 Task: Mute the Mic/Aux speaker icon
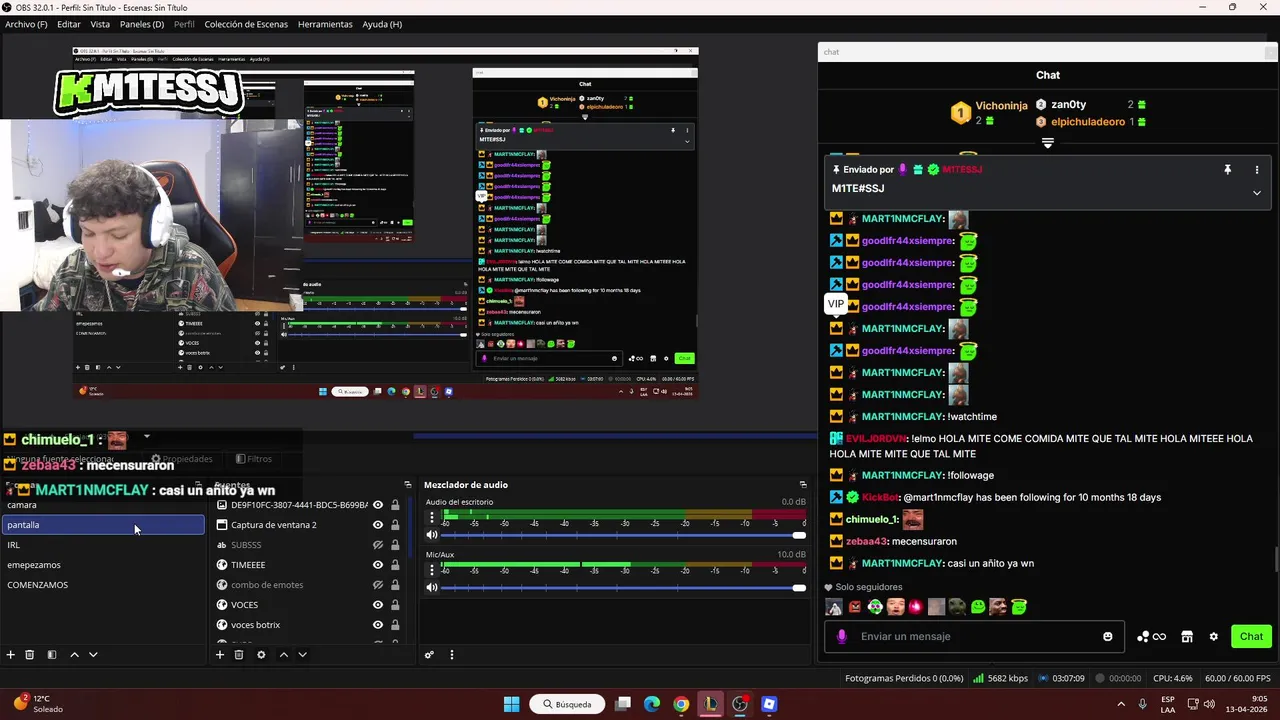click(x=432, y=587)
